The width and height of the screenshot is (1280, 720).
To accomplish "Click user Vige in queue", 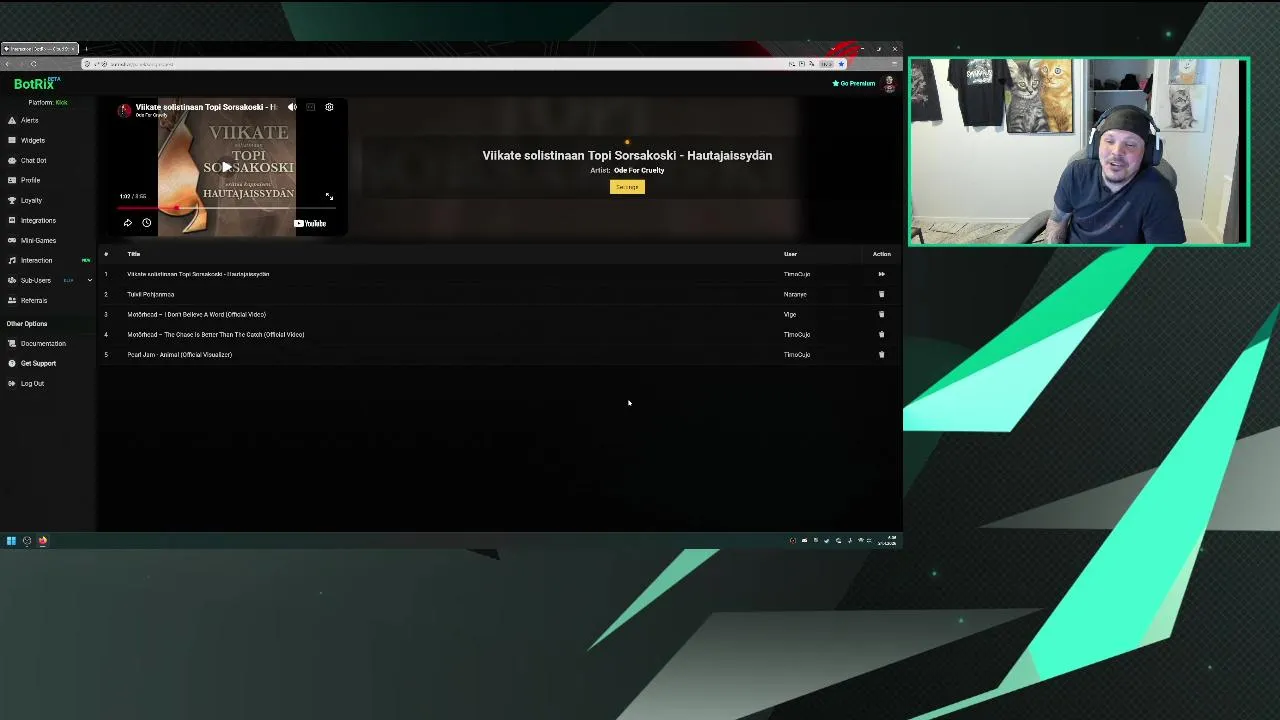I will pyautogui.click(x=790, y=314).
